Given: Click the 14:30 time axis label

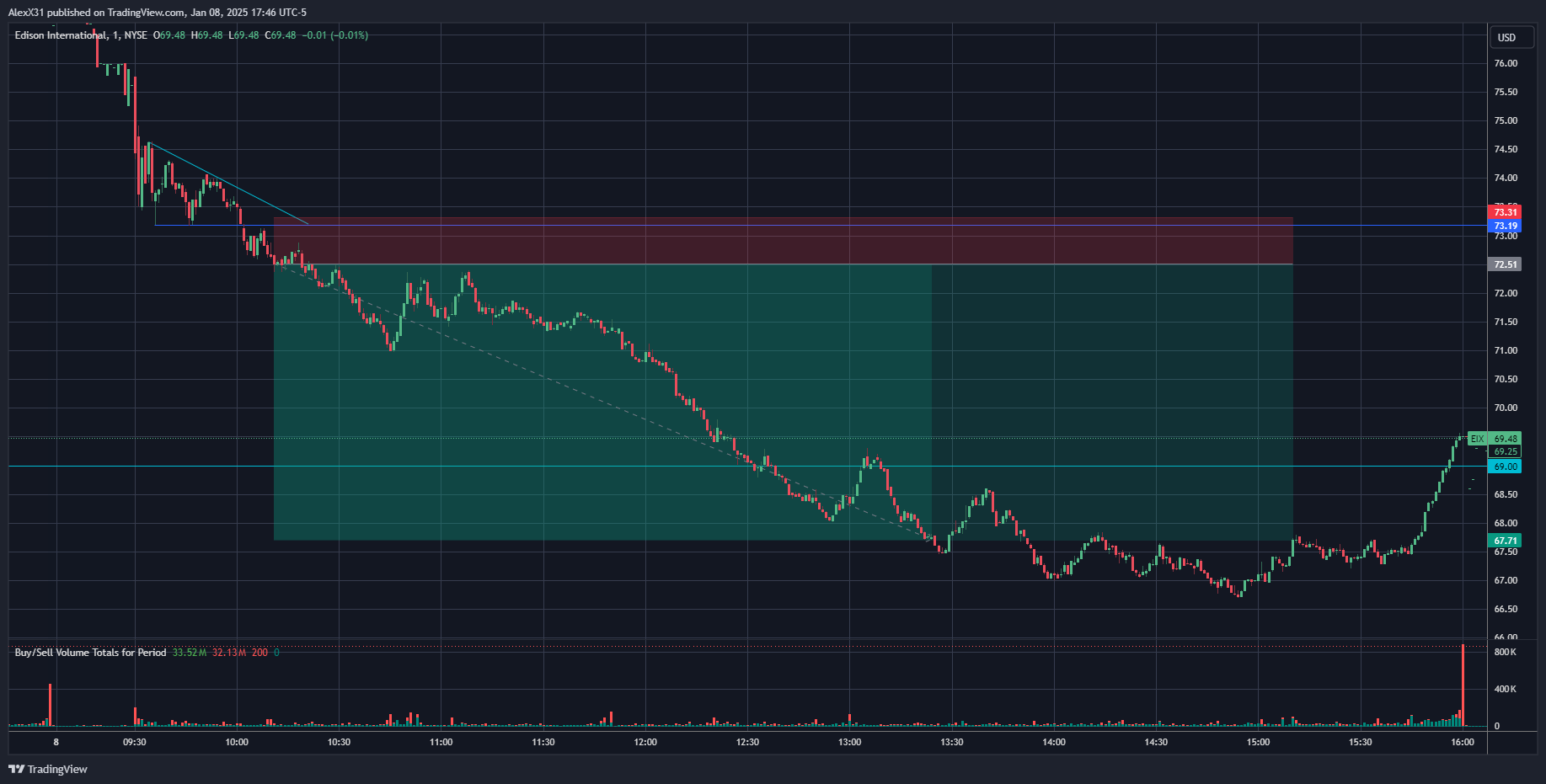Looking at the screenshot, I should (x=1156, y=742).
